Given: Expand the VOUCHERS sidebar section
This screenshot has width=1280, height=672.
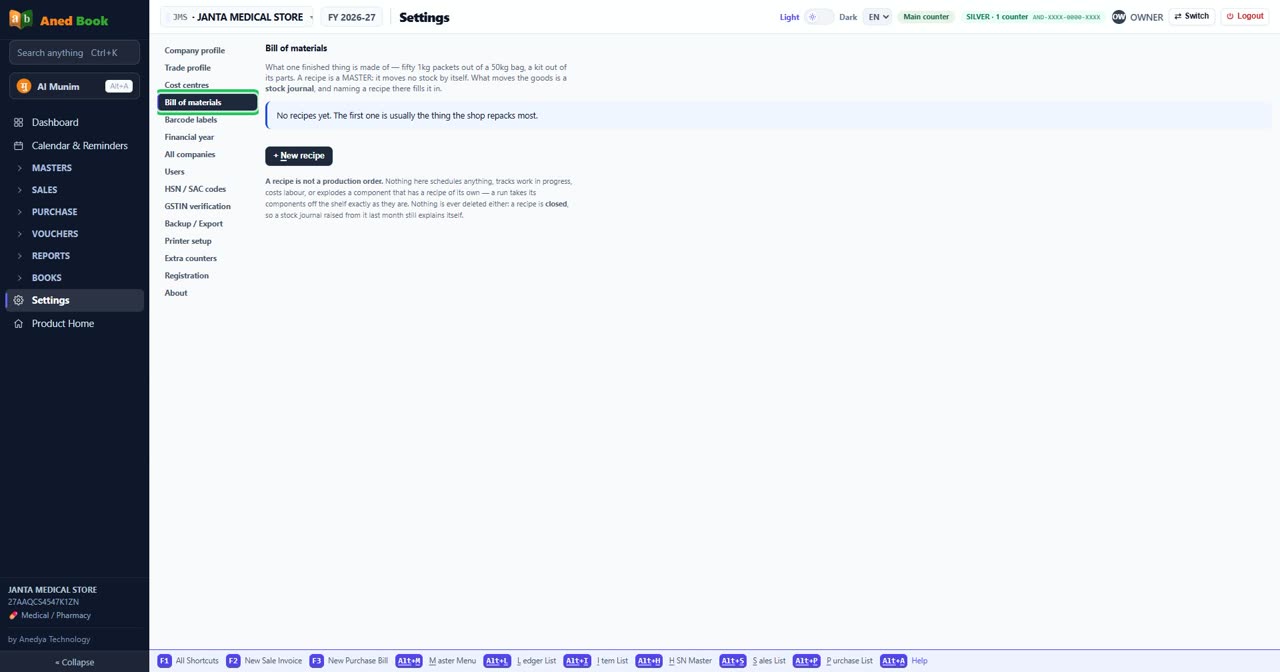Looking at the screenshot, I should (x=75, y=234).
